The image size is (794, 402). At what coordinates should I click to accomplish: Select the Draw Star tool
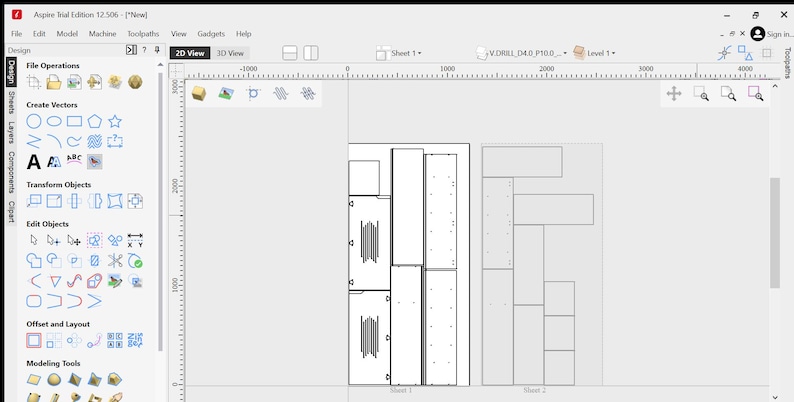[115, 122]
